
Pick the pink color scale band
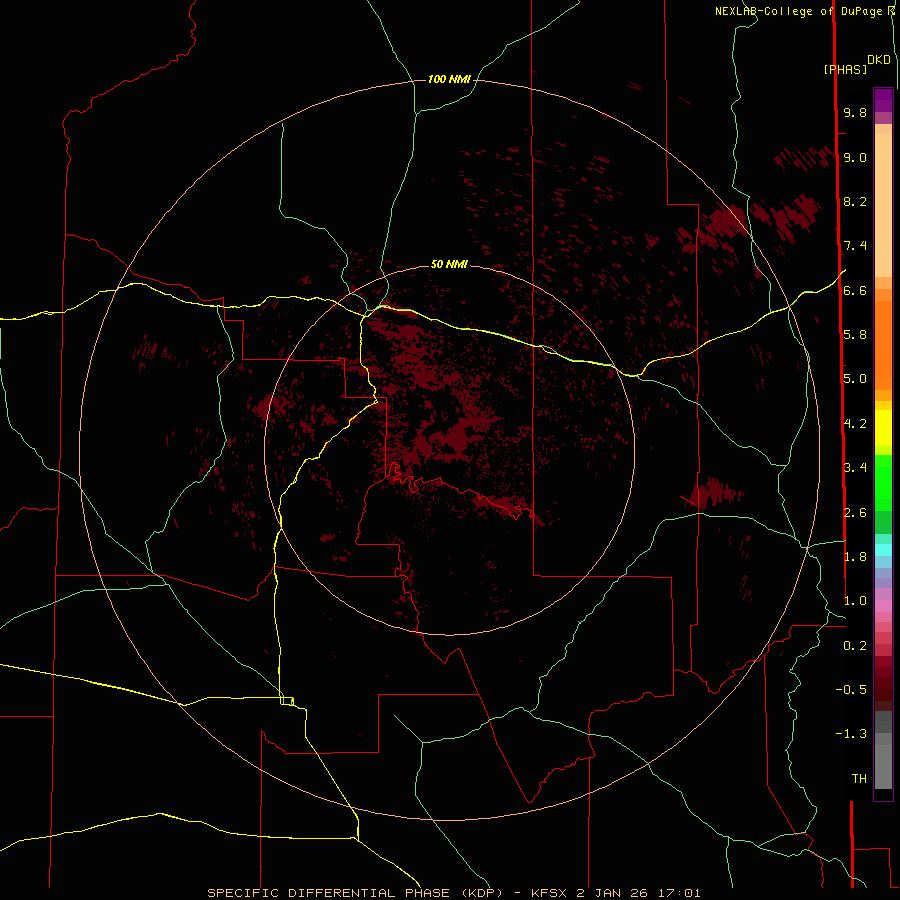coord(883,606)
